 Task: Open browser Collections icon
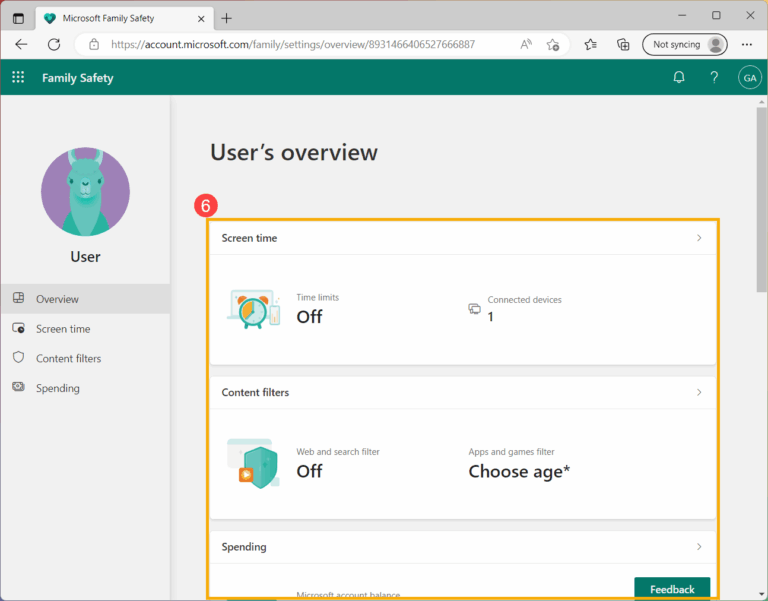(x=623, y=44)
